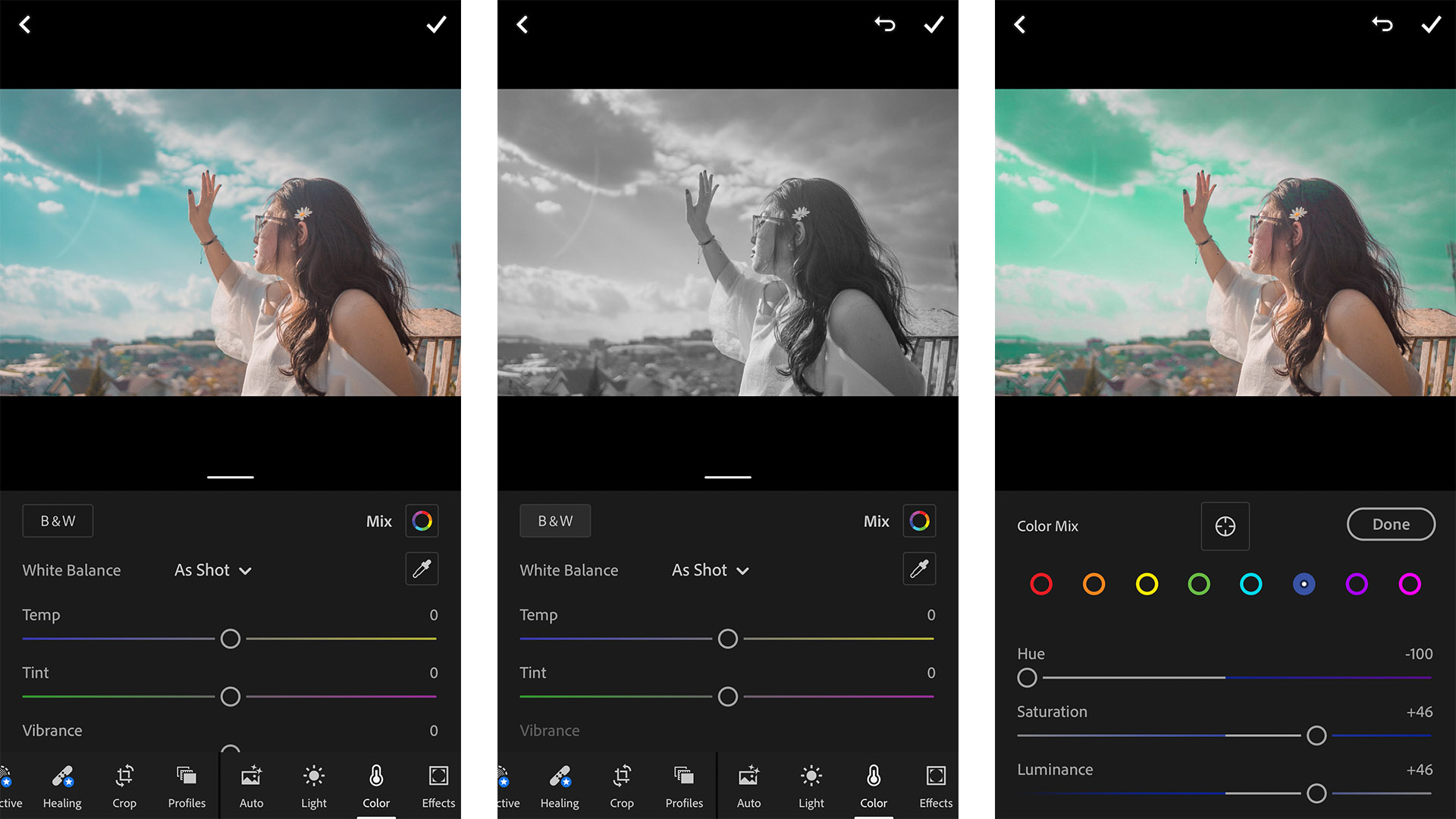1456x819 pixels.
Task: Click Done to confirm Color Mix edits
Action: click(x=1390, y=524)
